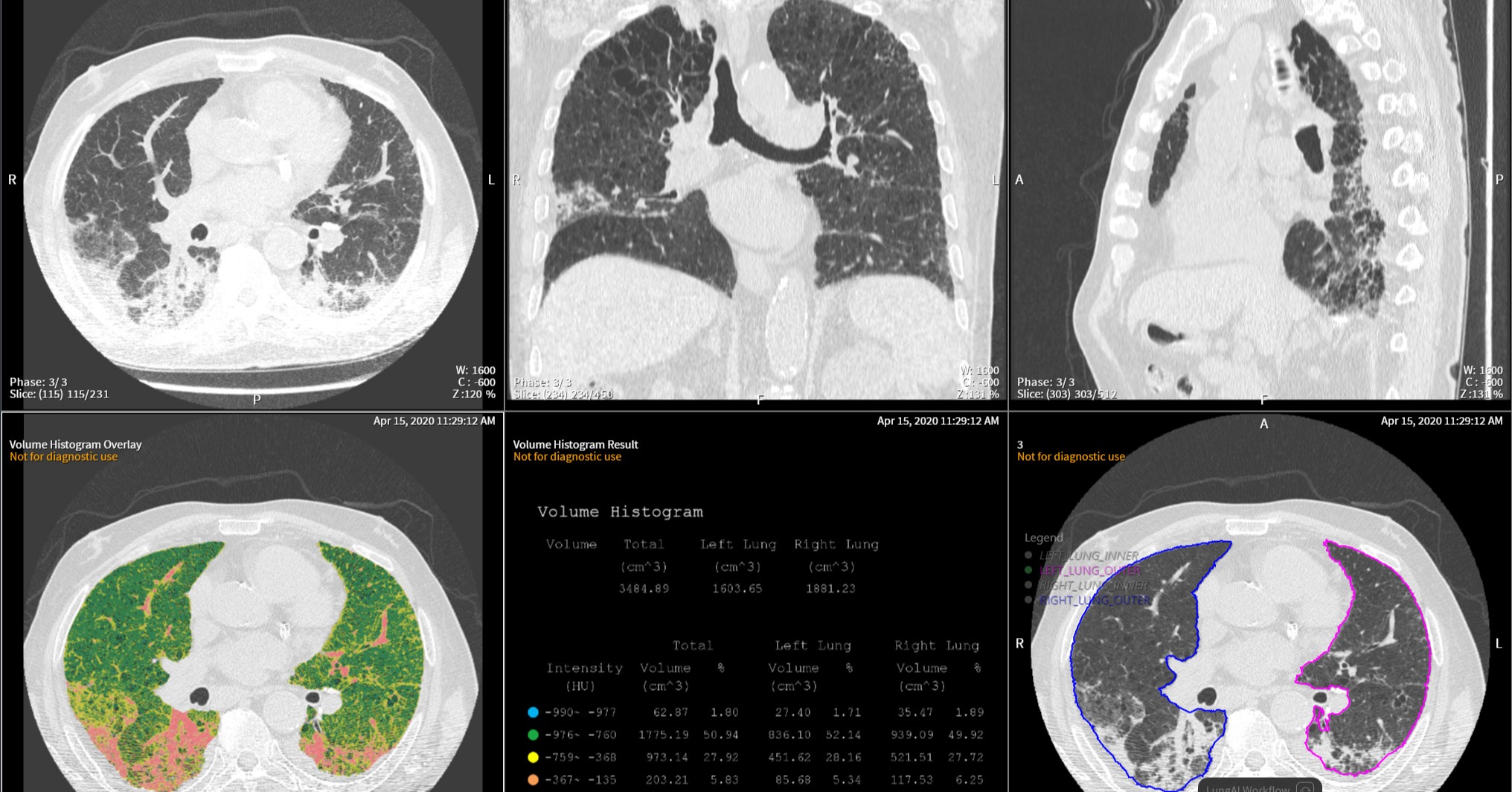Image resolution: width=1512 pixels, height=792 pixels.
Task: Click the timestamp in the Histogram Result panel
Action: [x=938, y=421]
